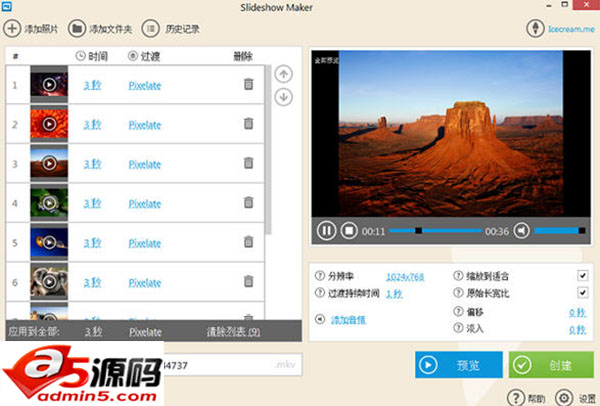Change duration 3秒 for slide 5
This screenshot has height=406, width=600.
coord(93,243)
